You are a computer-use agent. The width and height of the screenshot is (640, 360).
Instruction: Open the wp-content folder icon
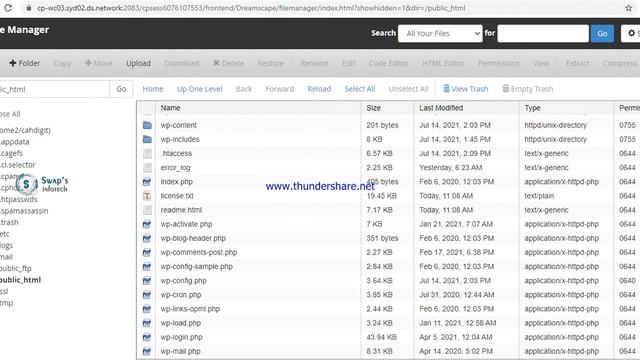pyautogui.click(x=147, y=125)
